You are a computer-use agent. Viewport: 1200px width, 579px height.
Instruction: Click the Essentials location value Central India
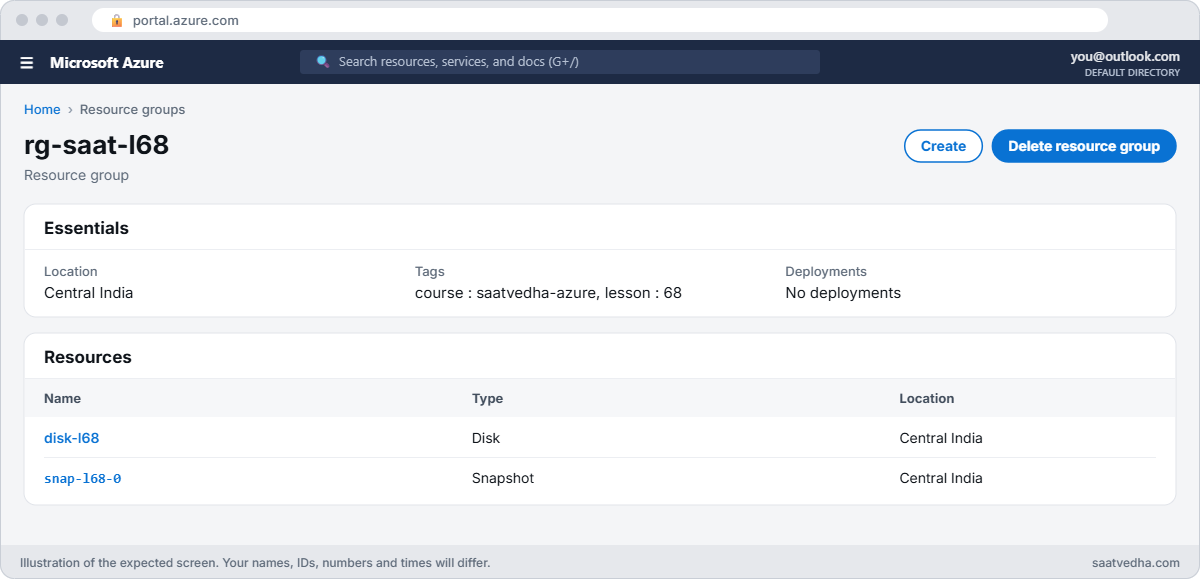click(x=89, y=293)
